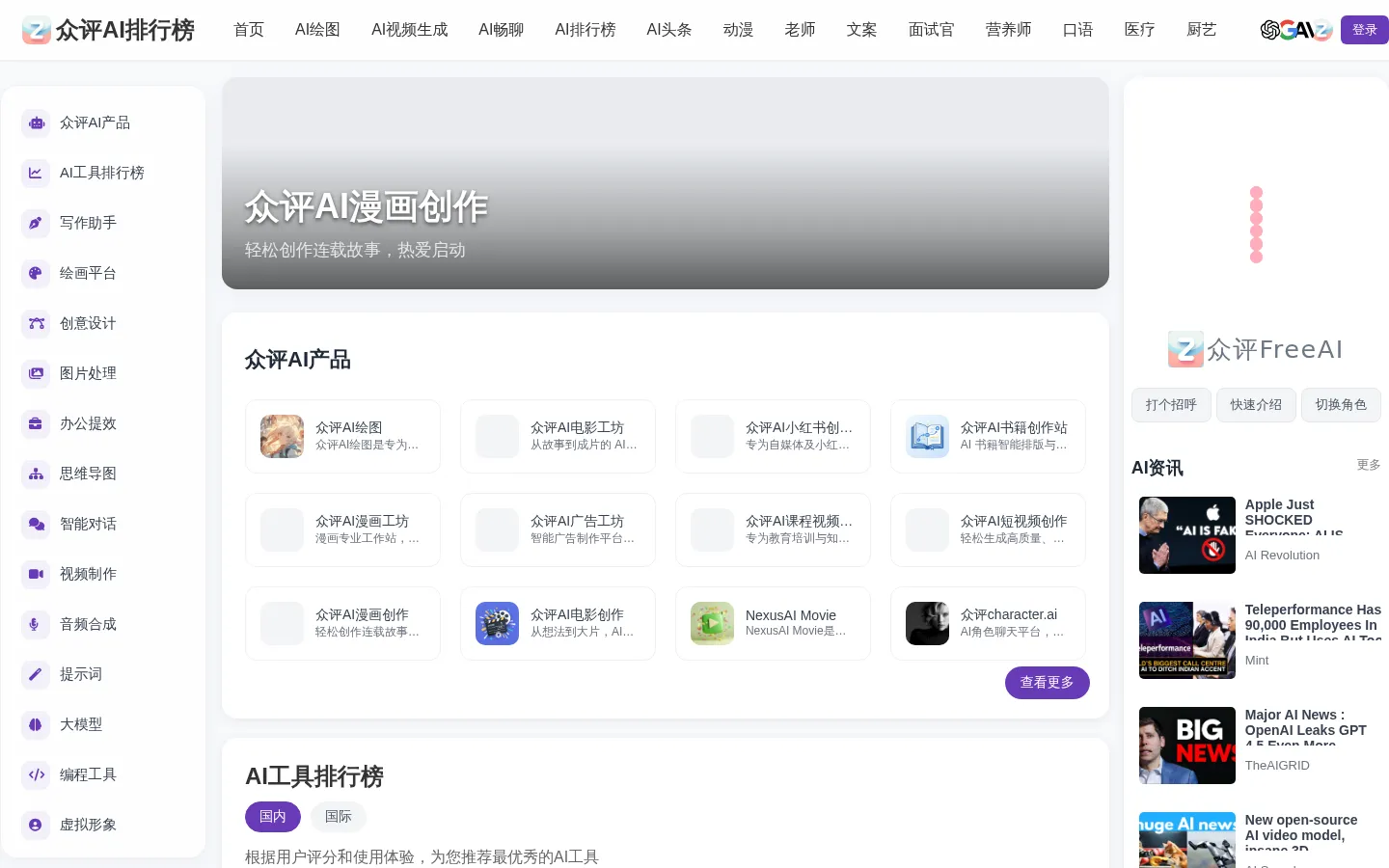Viewport: 1389px width, 868px height.
Task: Click the 图片处理 images icon
Action: point(36,373)
